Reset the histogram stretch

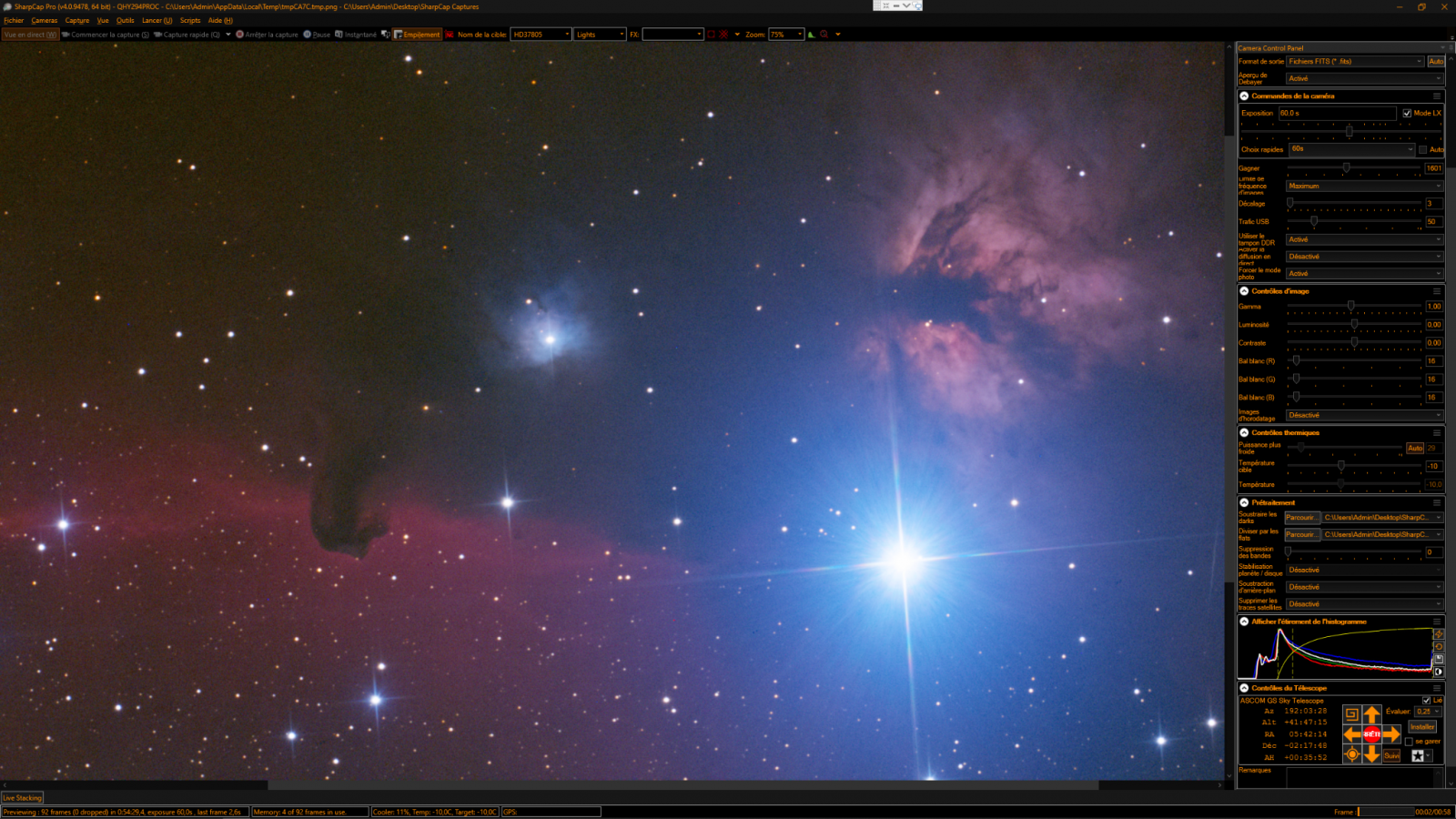[1439, 647]
